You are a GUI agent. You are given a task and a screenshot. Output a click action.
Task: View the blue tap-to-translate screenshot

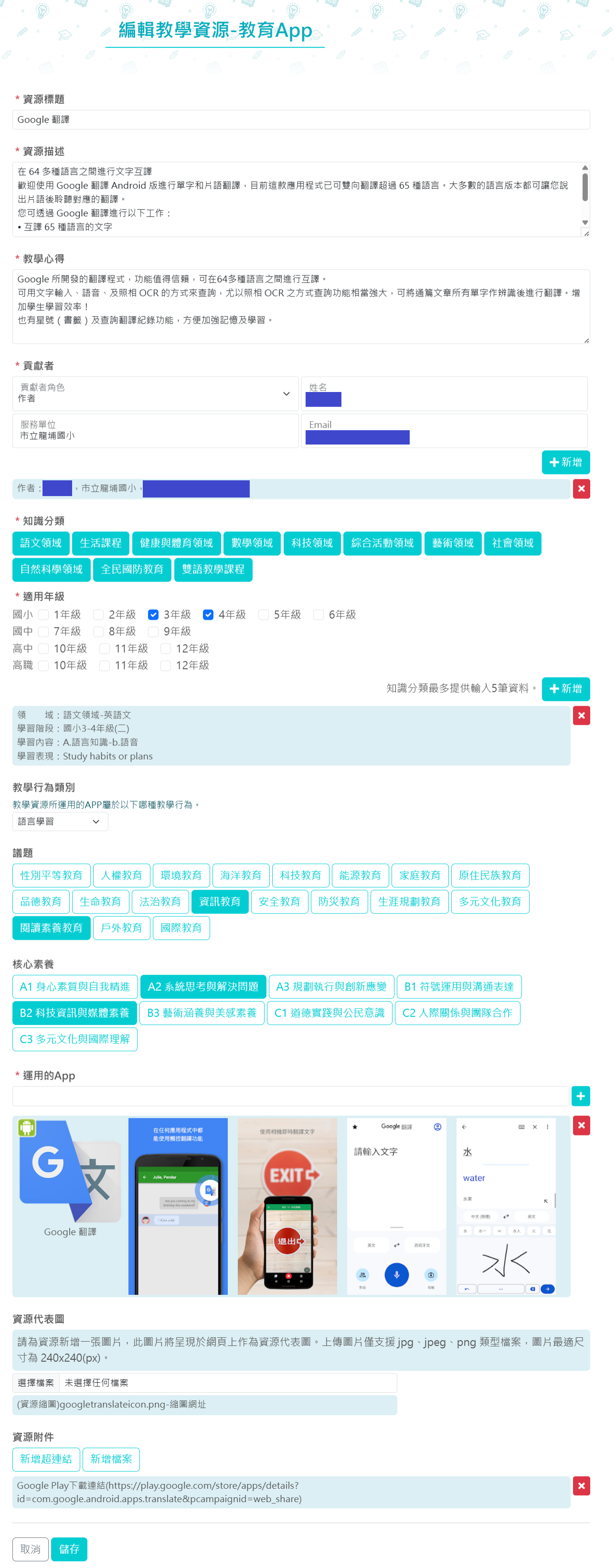click(178, 1206)
